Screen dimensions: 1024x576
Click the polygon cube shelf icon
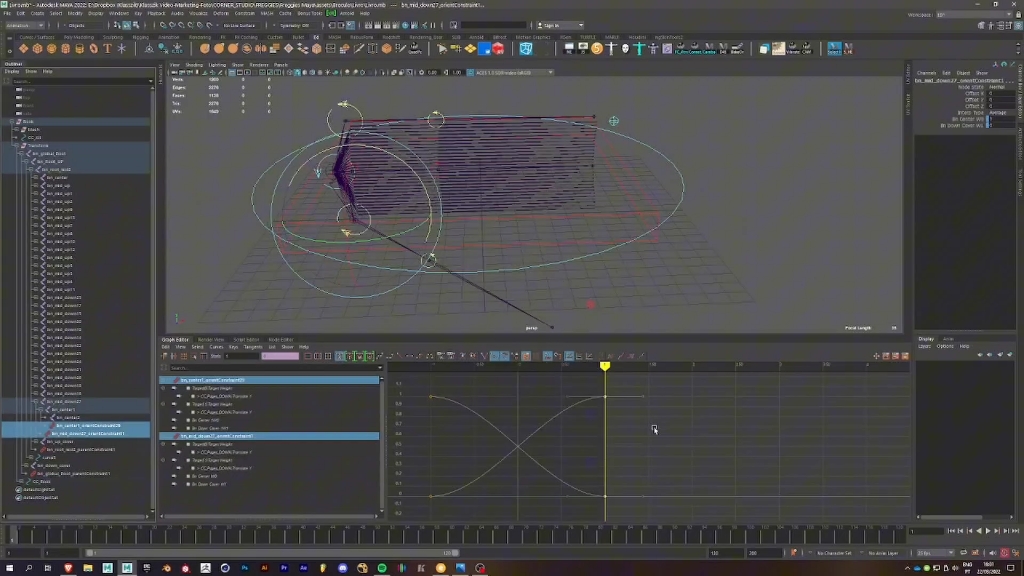[x=37, y=48]
